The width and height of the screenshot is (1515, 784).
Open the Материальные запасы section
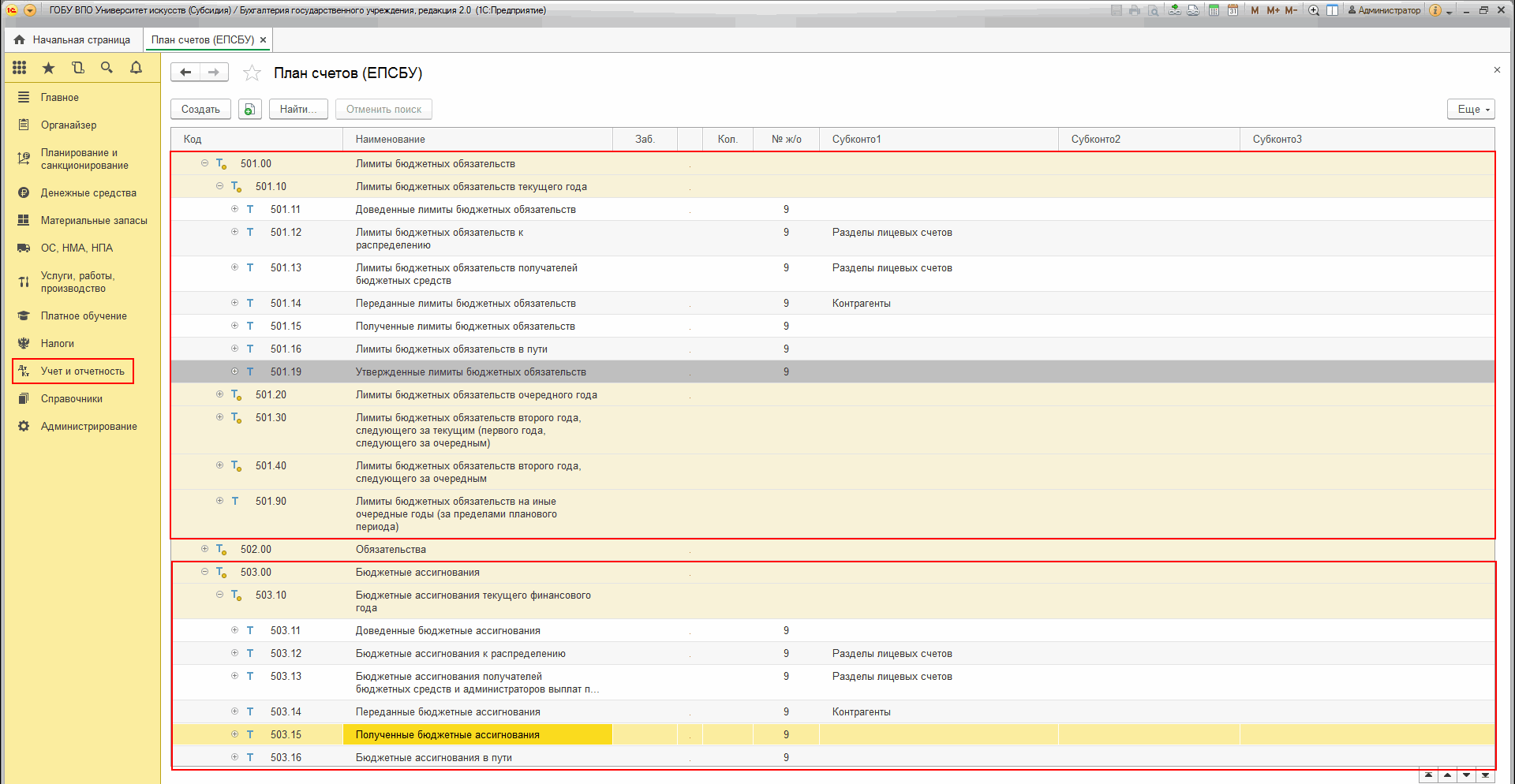94,220
